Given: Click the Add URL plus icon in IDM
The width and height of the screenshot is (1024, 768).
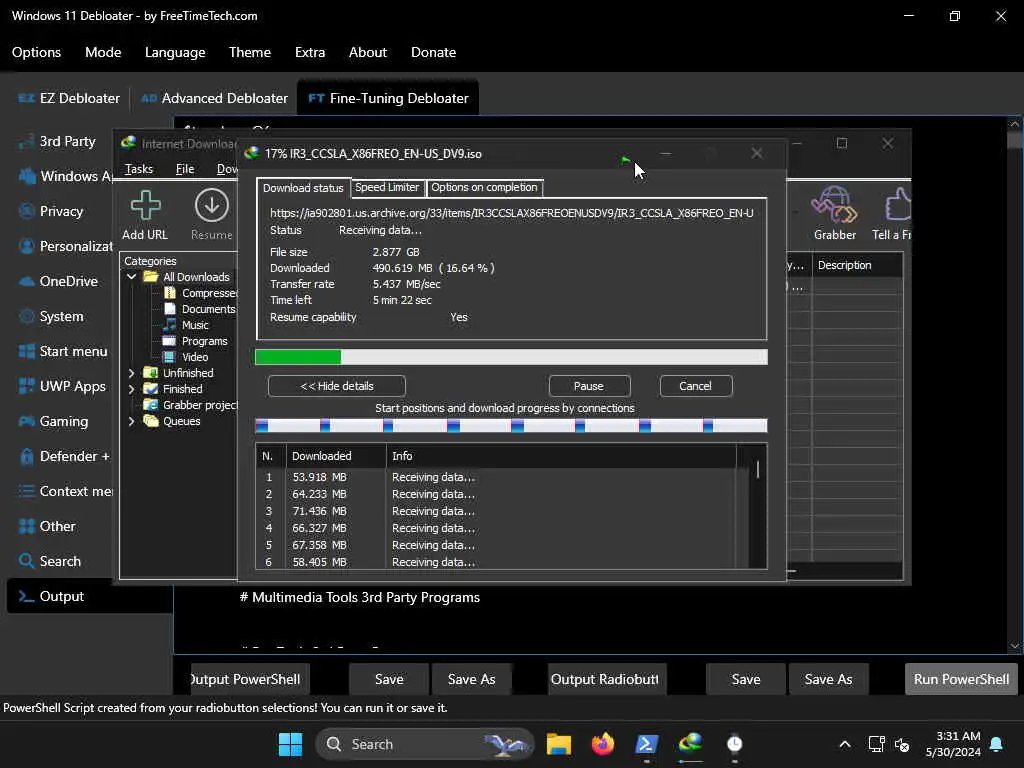Looking at the screenshot, I should pos(145,205).
